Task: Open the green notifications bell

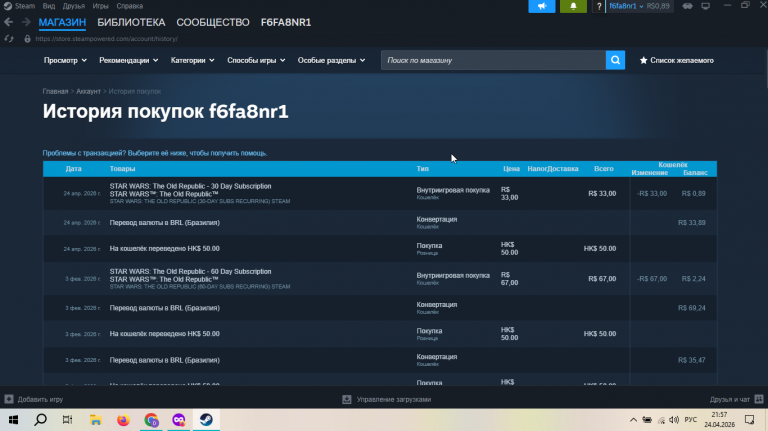Action: coord(573,6)
